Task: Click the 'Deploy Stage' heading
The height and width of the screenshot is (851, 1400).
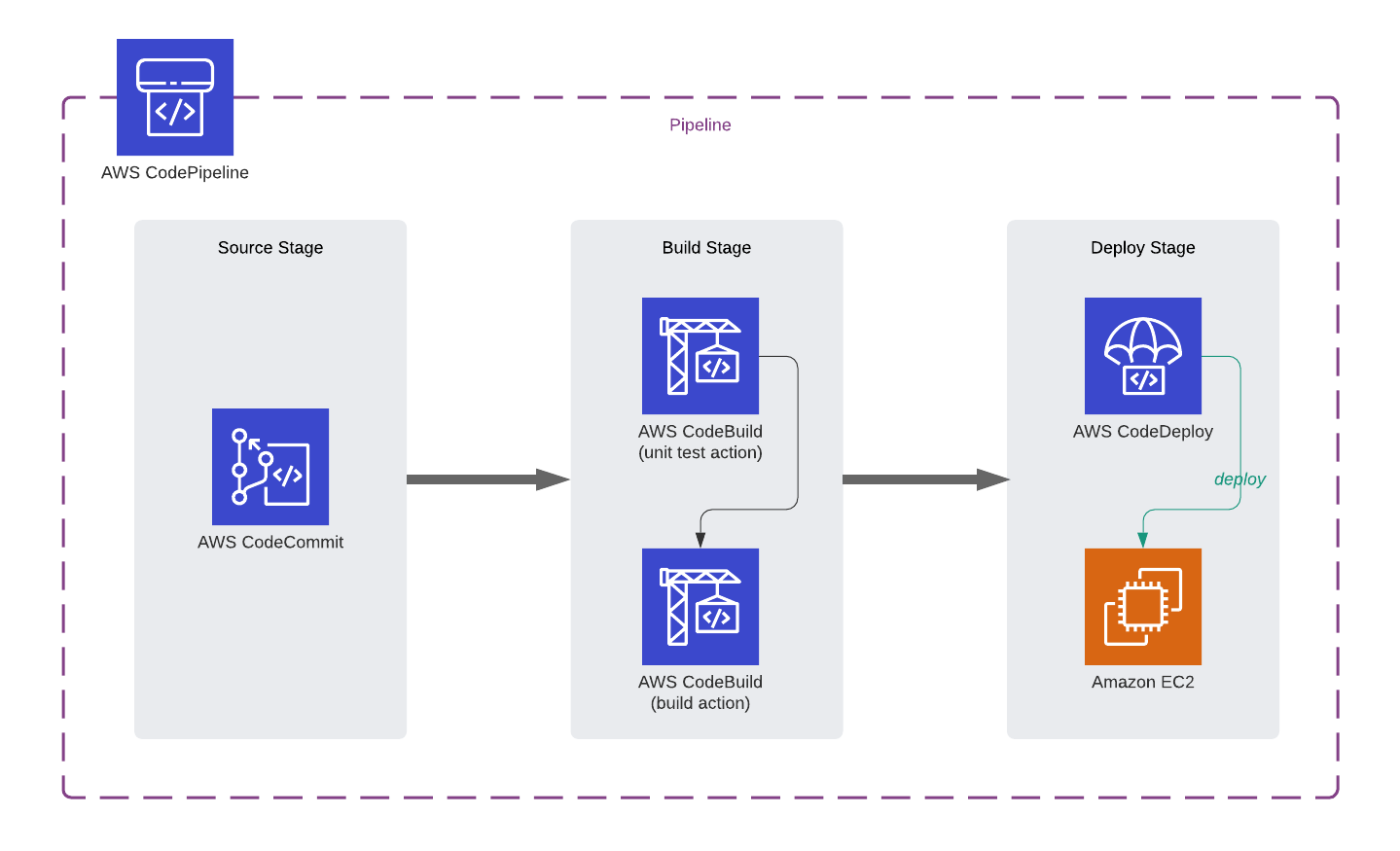Action: 1143,248
